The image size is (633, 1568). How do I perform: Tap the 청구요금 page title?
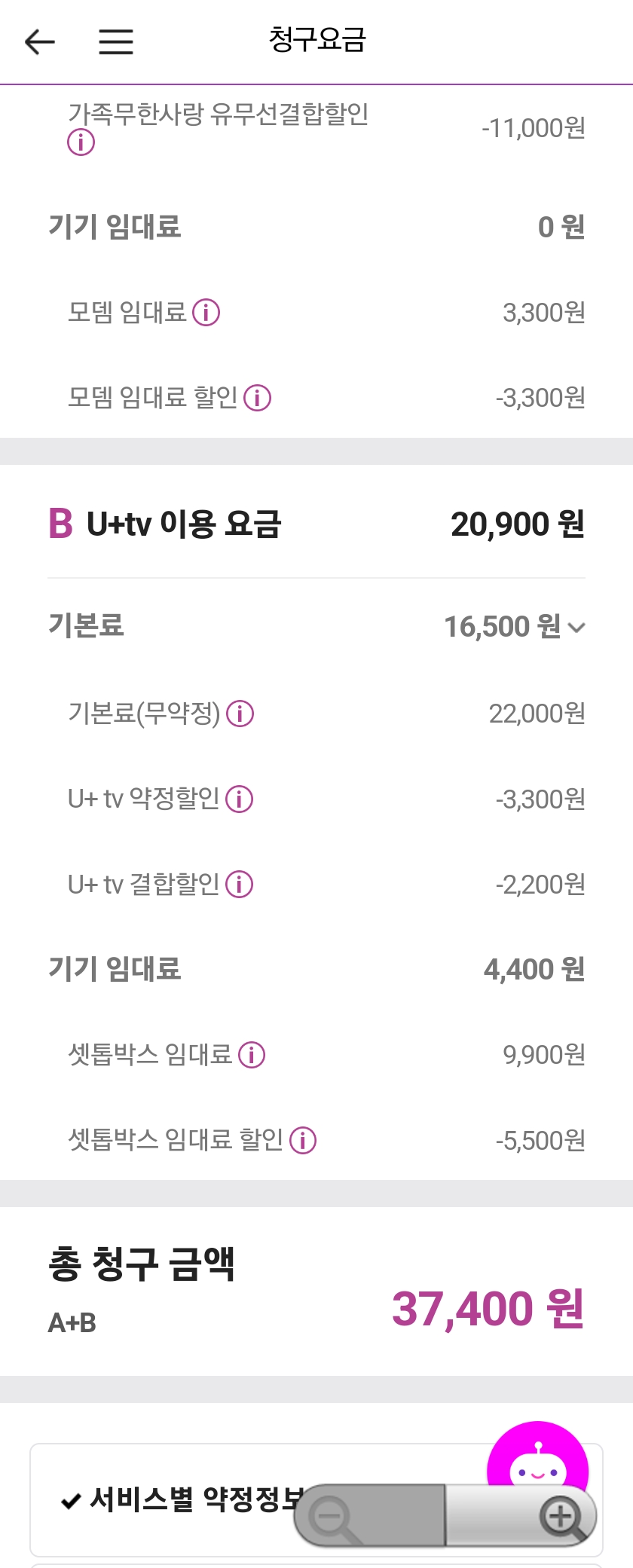coord(317,40)
